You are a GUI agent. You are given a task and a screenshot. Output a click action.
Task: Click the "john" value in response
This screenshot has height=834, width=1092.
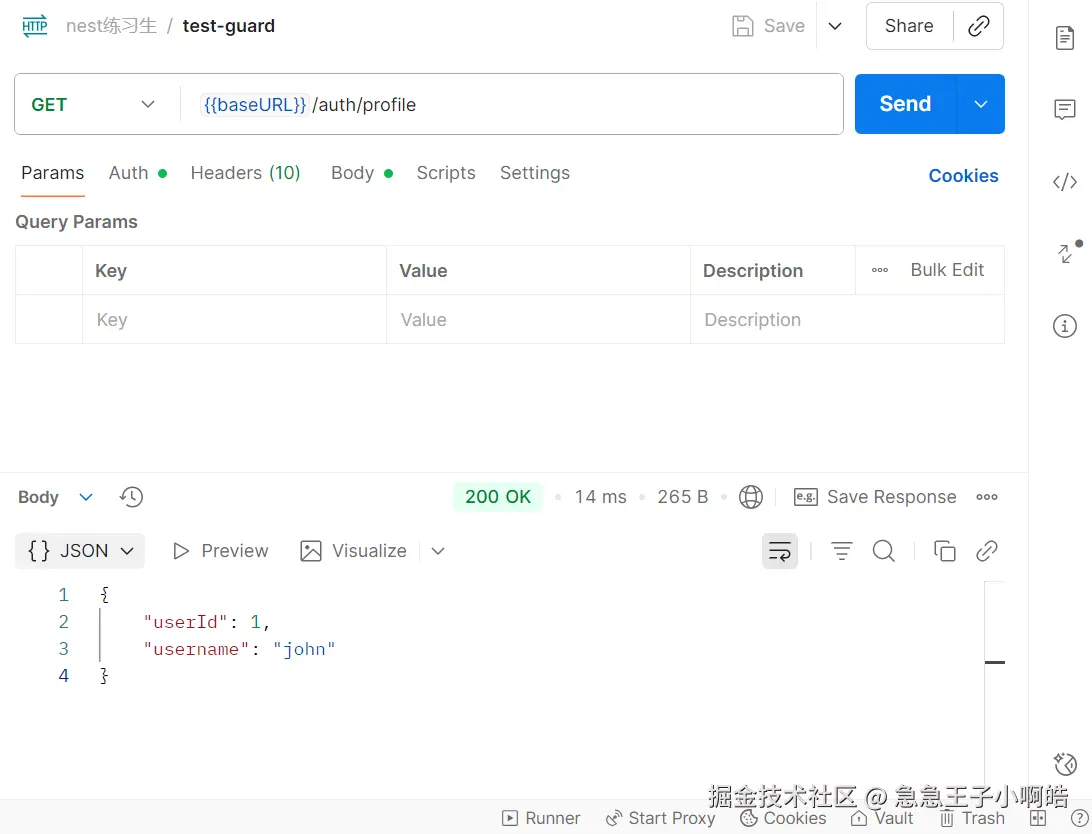304,649
